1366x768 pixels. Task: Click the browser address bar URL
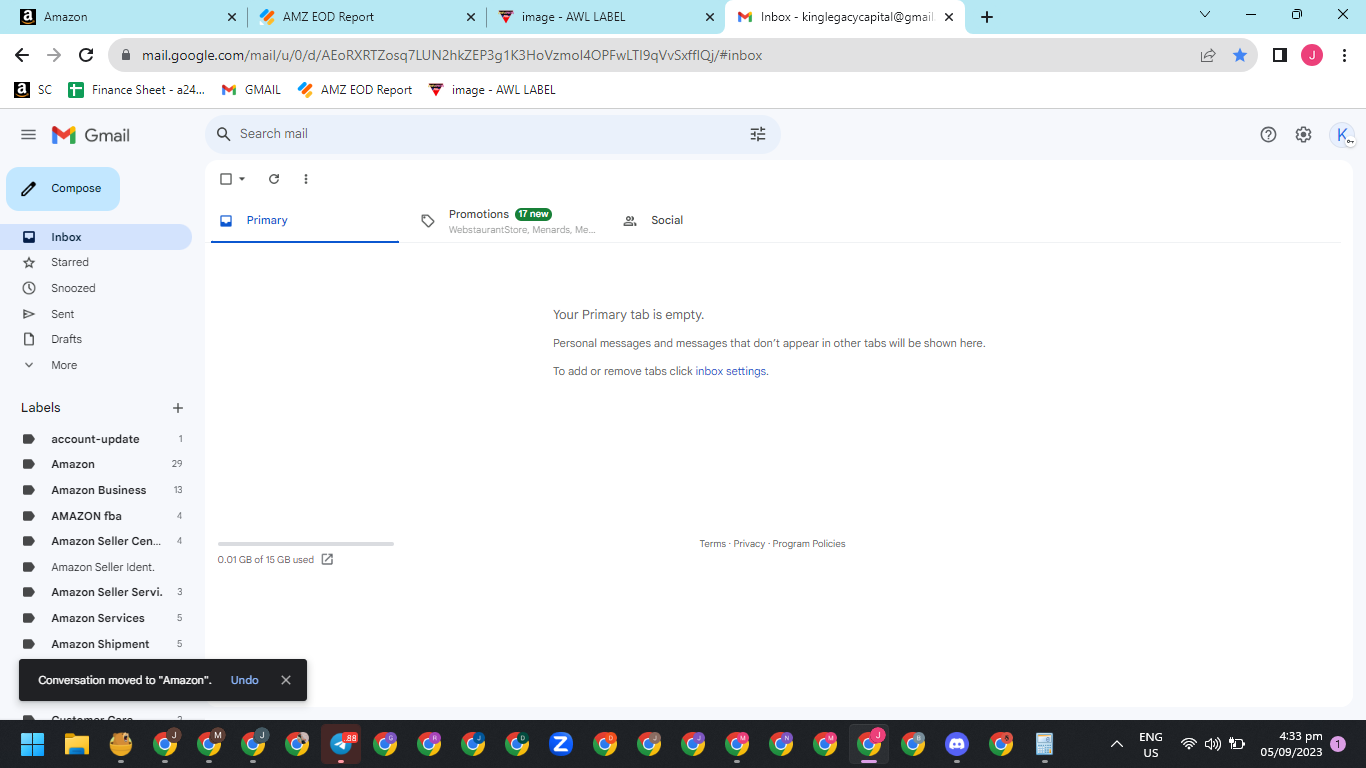pos(452,56)
